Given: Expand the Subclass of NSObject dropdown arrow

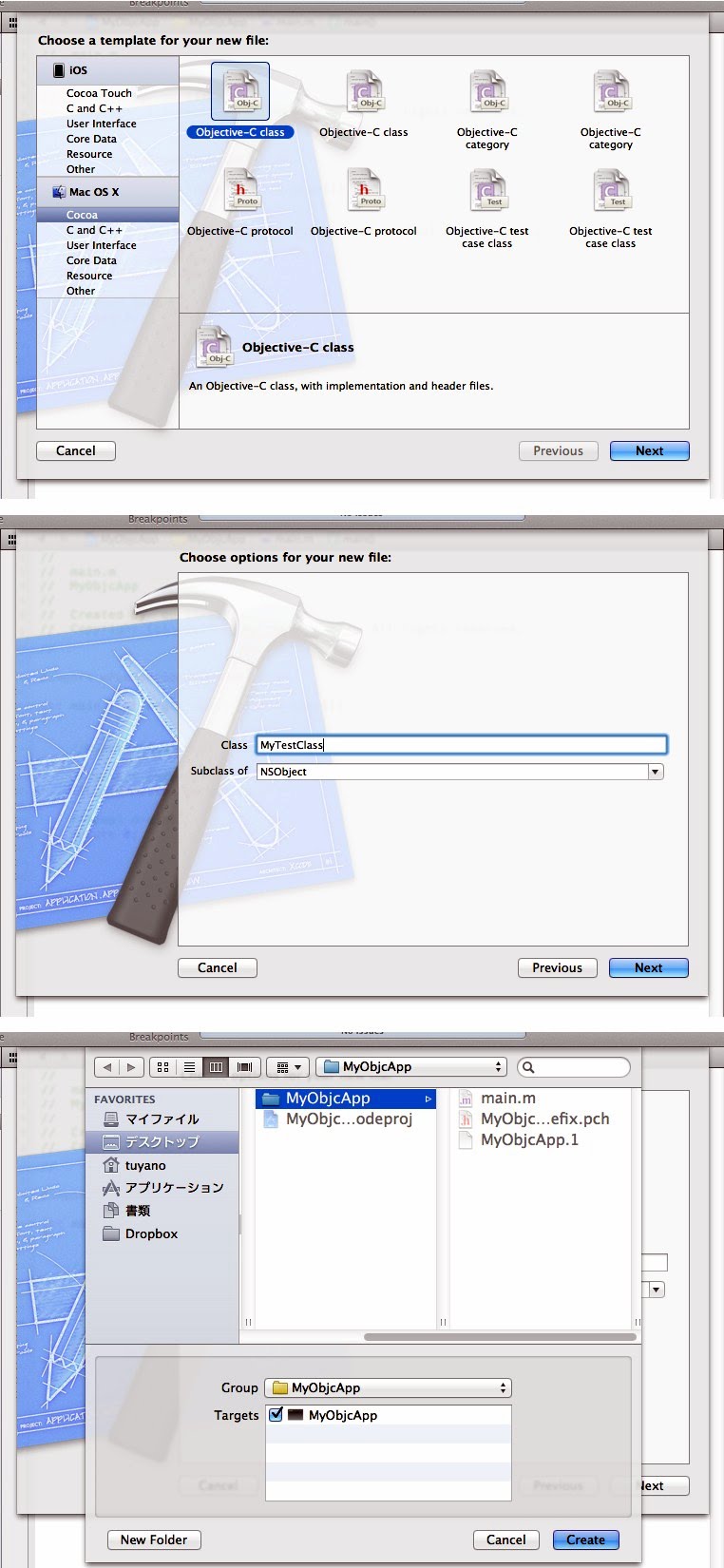Looking at the screenshot, I should point(656,772).
